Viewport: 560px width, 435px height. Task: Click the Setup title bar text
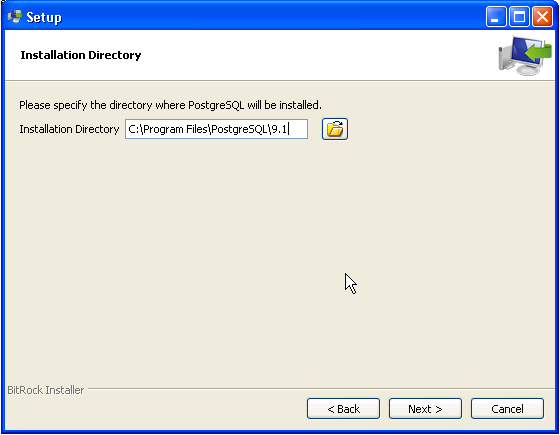(44, 17)
